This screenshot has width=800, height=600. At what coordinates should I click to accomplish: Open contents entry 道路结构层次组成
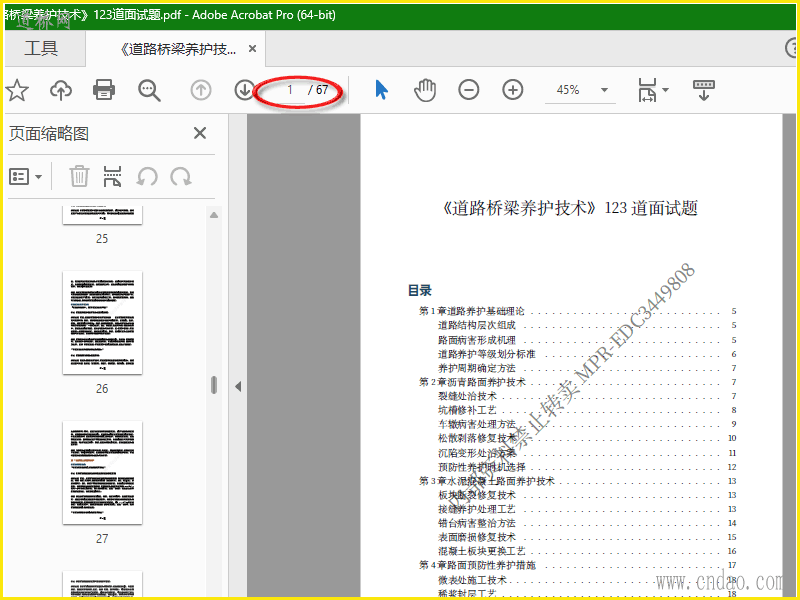(x=477, y=325)
